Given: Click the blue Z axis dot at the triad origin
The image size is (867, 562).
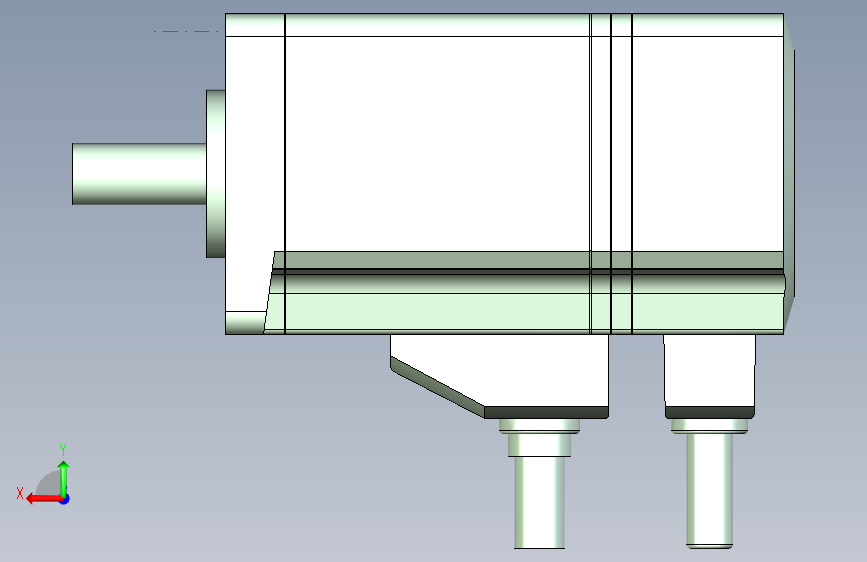Looking at the screenshot, I should point(65,499).
